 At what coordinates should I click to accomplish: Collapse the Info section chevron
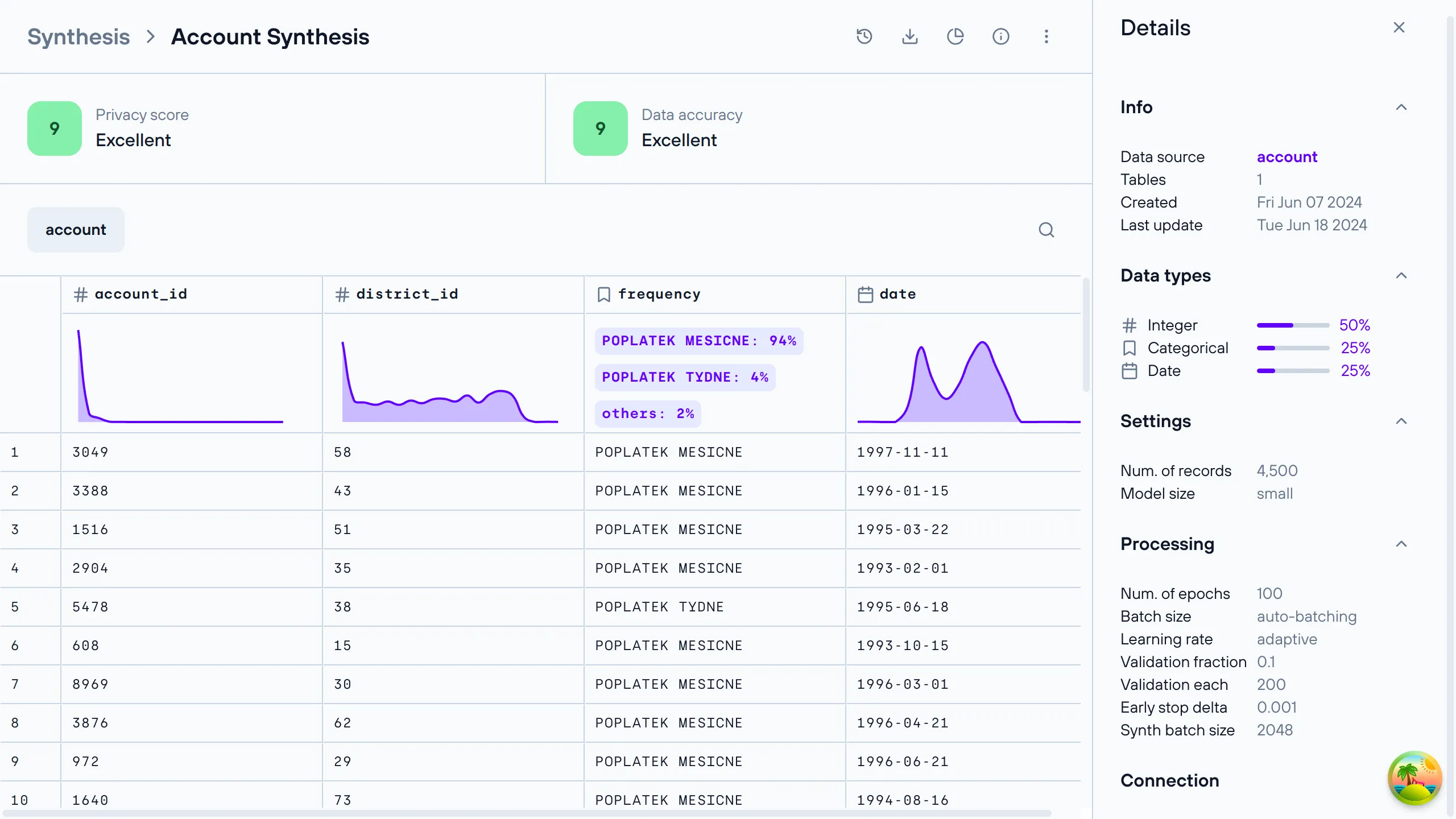point(1401,107)
